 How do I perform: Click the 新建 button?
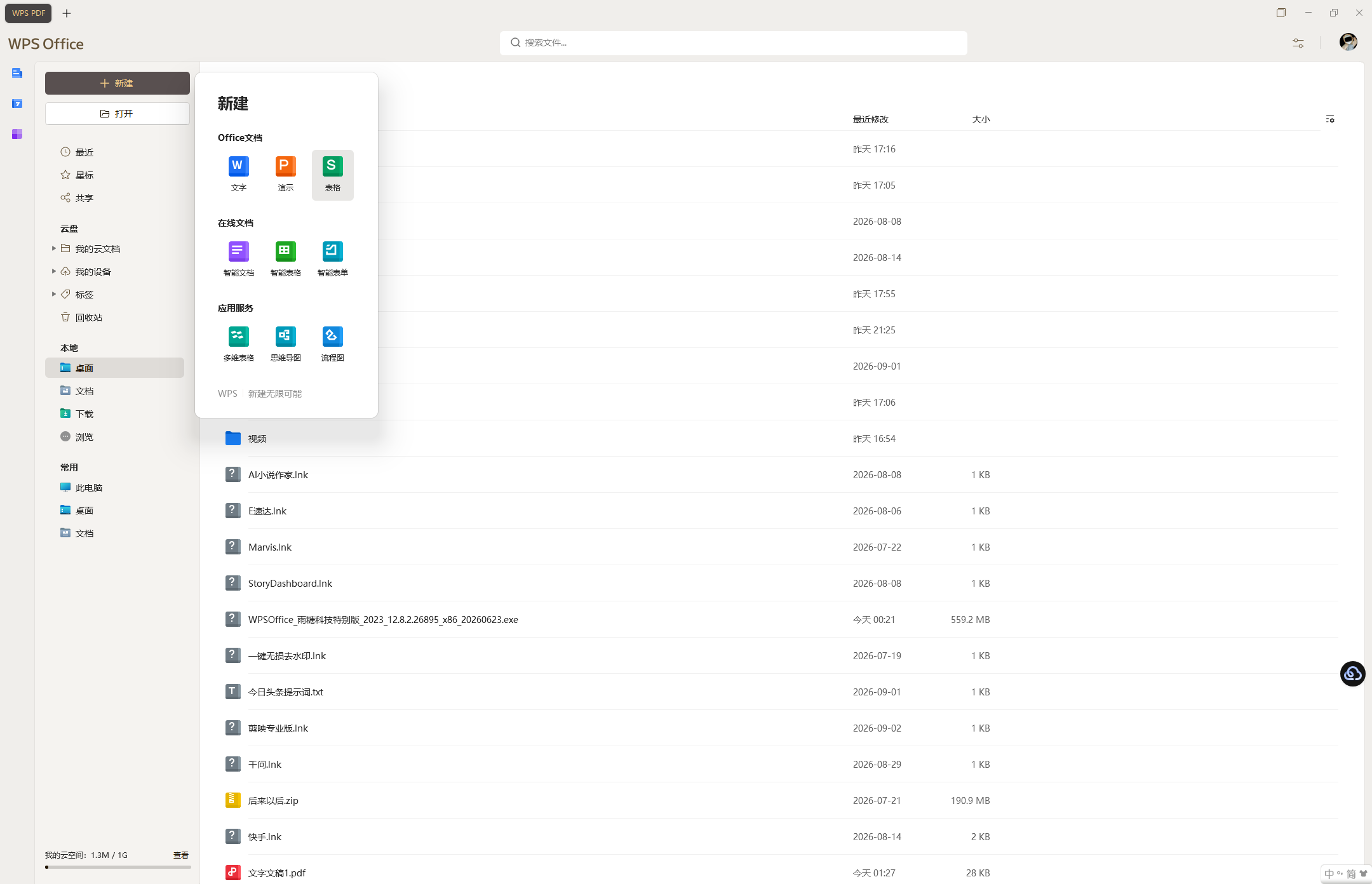tap(117, 83)
